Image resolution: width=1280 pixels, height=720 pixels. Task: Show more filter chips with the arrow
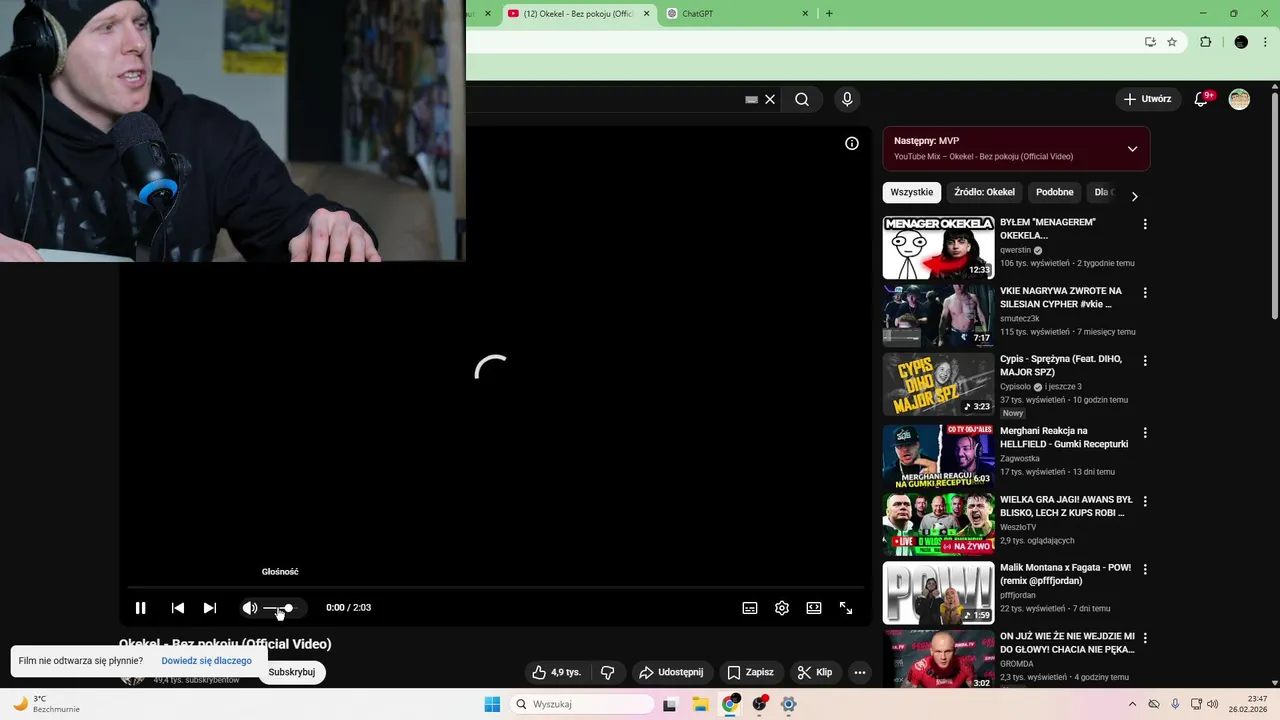[1134, 196]
